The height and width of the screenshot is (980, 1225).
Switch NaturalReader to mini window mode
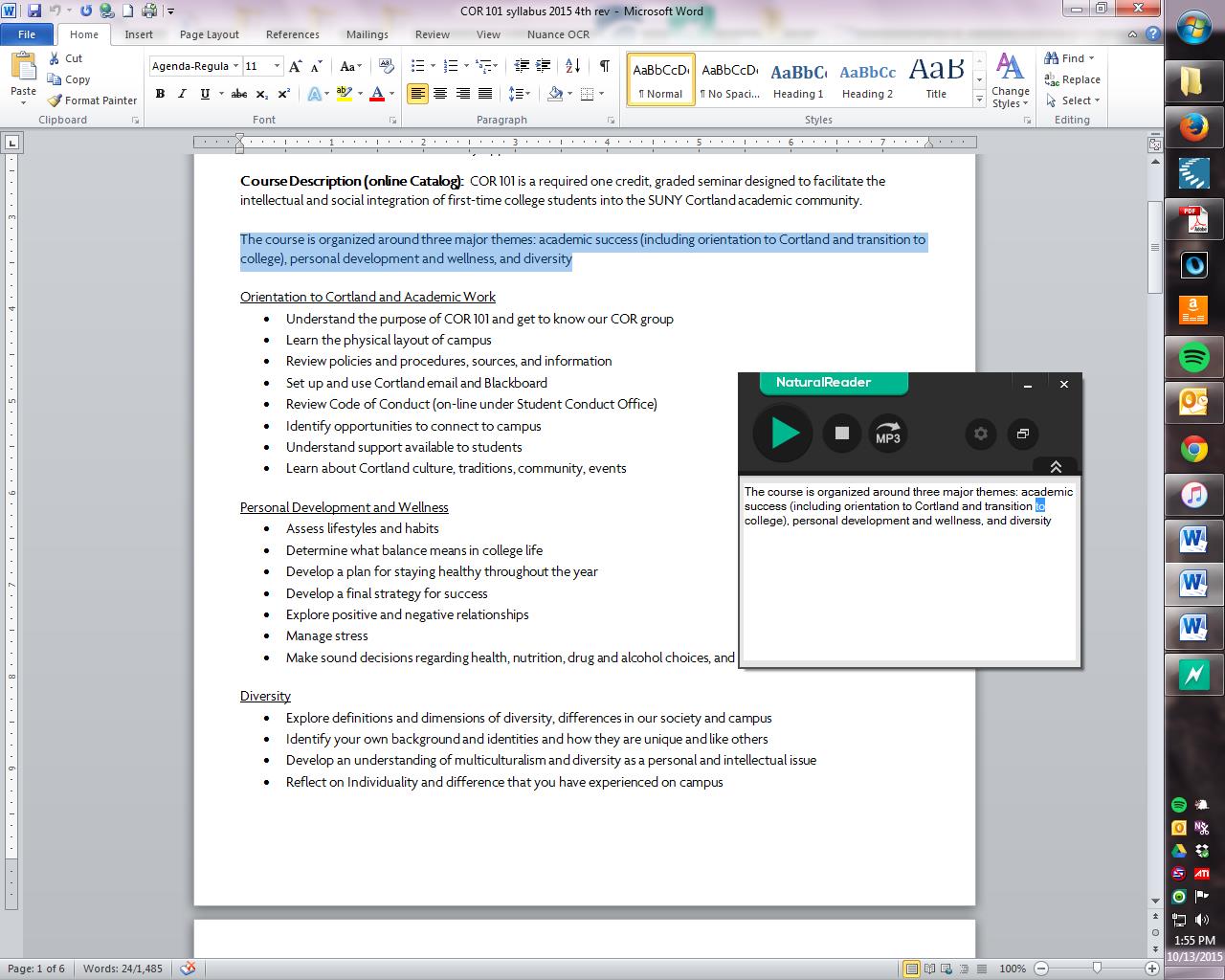tap(1022, 434)
